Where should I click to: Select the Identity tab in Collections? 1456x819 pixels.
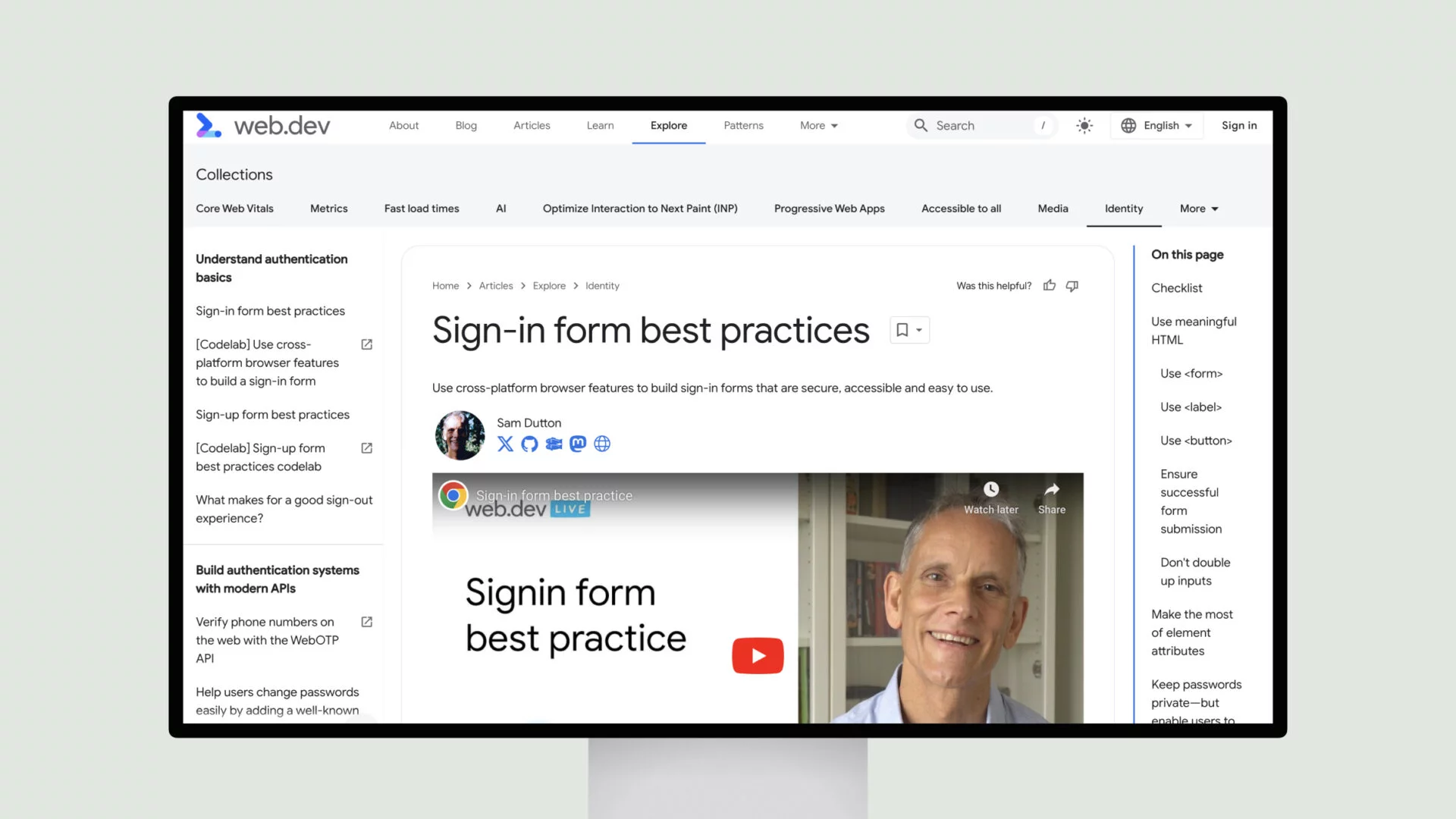coord(1124,208)
